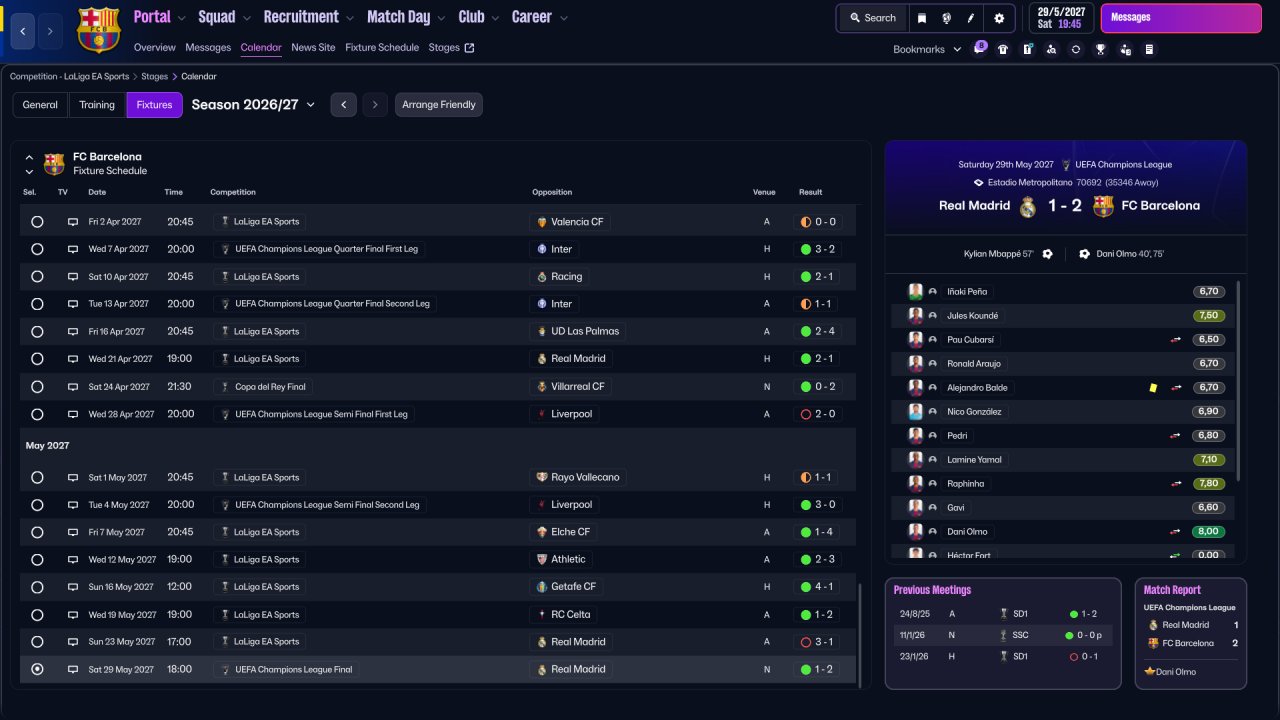Viewport: 1280px width, 720px height.
Task: Click Iñaki Peña's player portrait
Action: pos(915,292)
